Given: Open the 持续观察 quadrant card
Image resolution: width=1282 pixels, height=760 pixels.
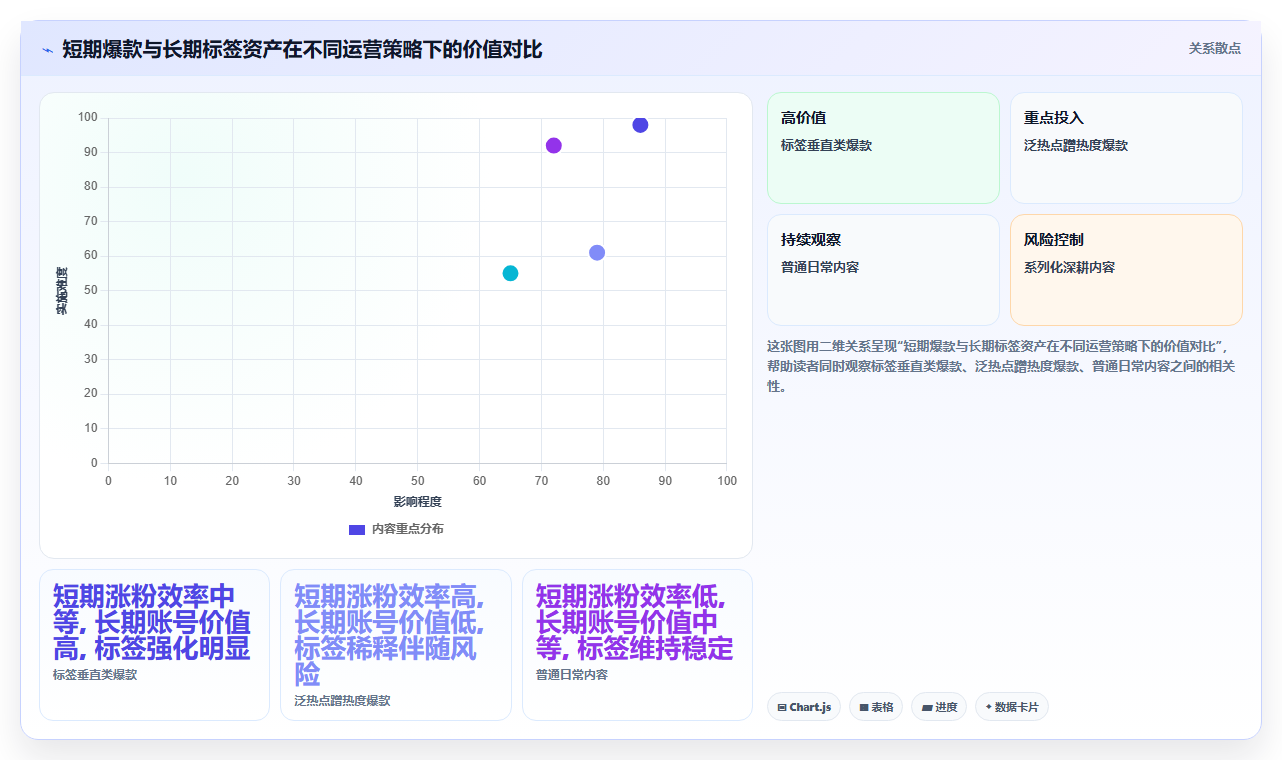Looking at the screenshot, I should coord(883,270).
